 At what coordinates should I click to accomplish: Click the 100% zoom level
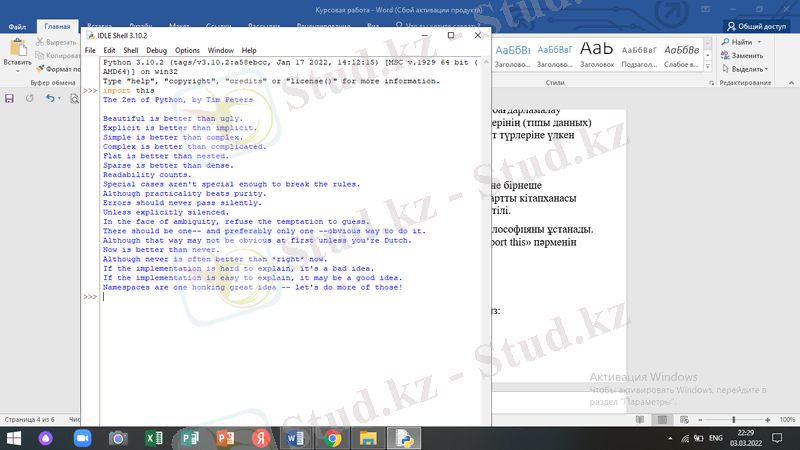(787, 419)
